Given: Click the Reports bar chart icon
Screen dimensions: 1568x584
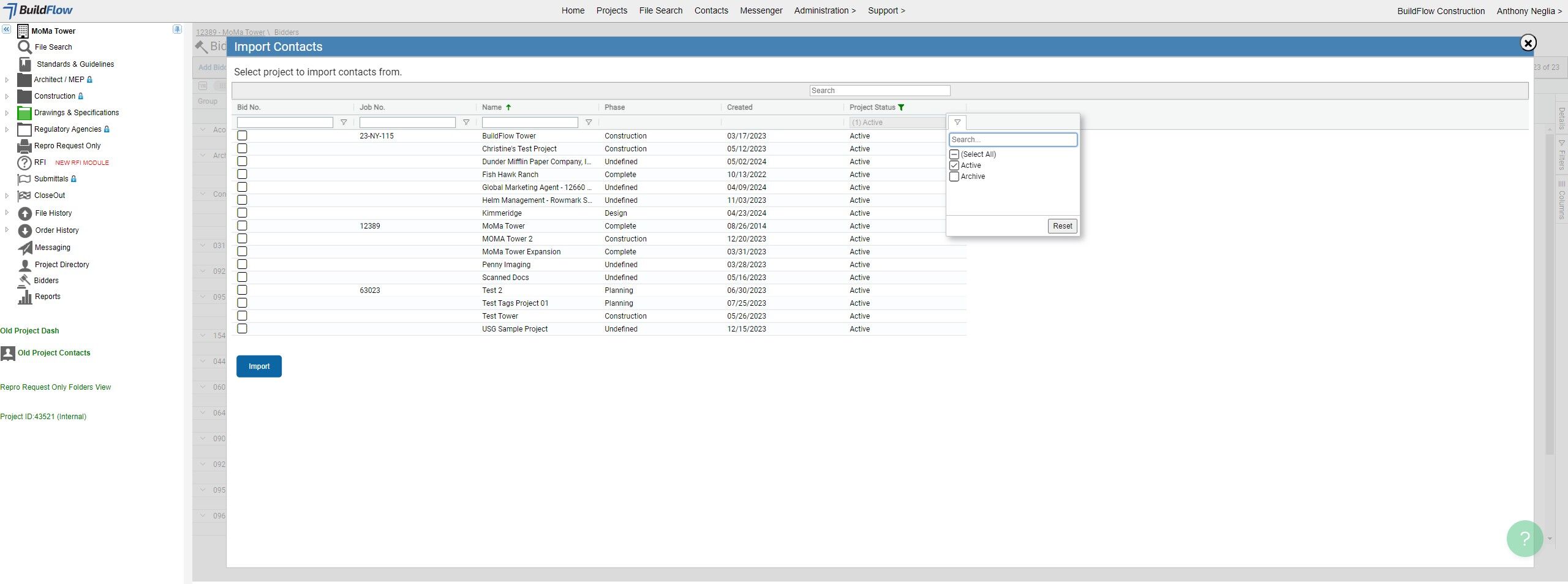Looking at the screenshot, I should click(x=24, y=297).
